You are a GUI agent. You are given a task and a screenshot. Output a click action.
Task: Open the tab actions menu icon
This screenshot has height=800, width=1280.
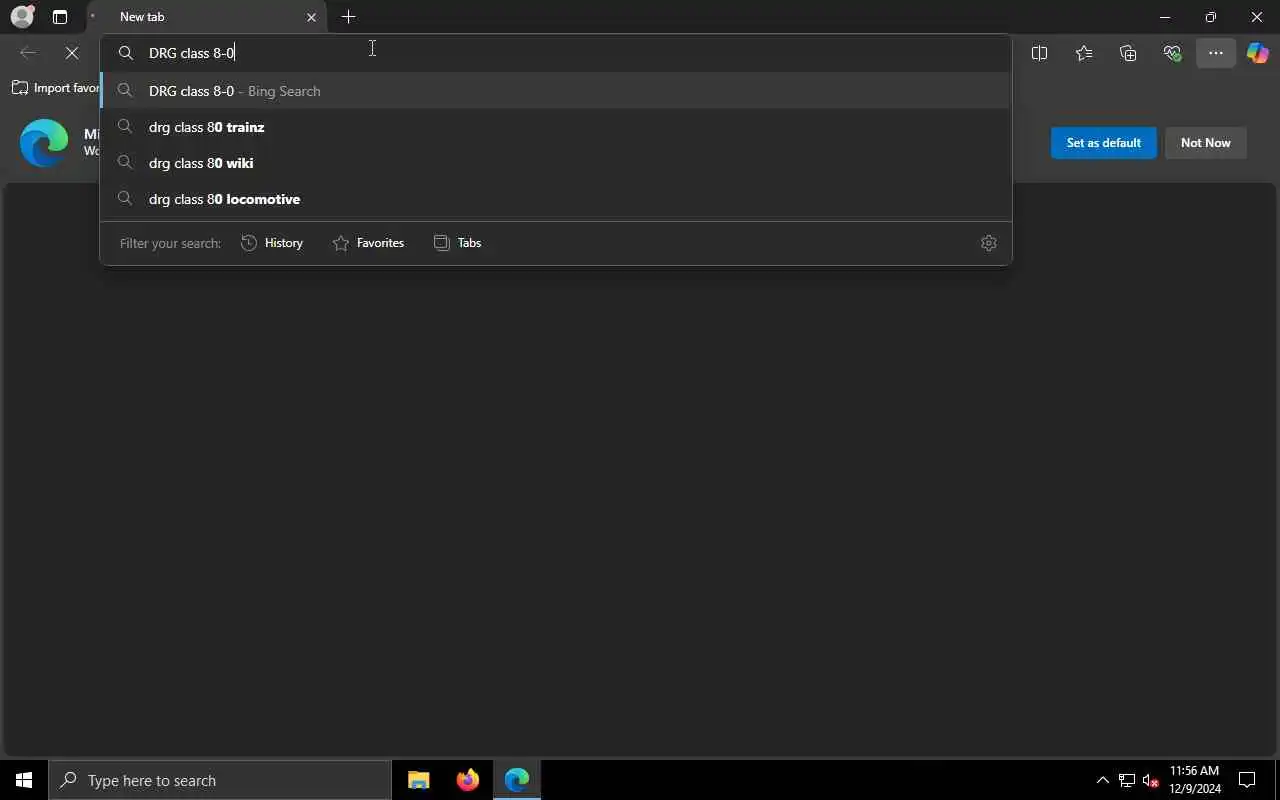click(x=60, y=17)
